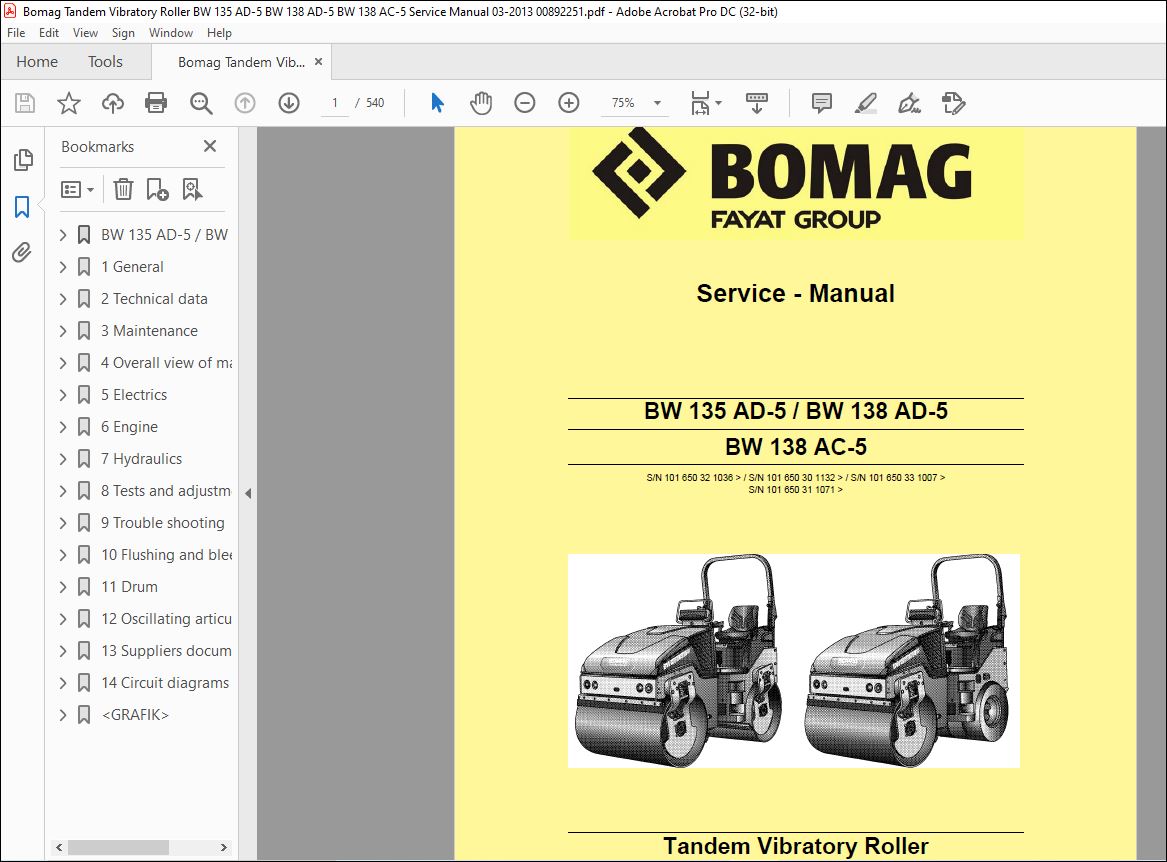This screenshot has height=862, width=1167.
Task: Open the Help menu
Action: [219, 33]
